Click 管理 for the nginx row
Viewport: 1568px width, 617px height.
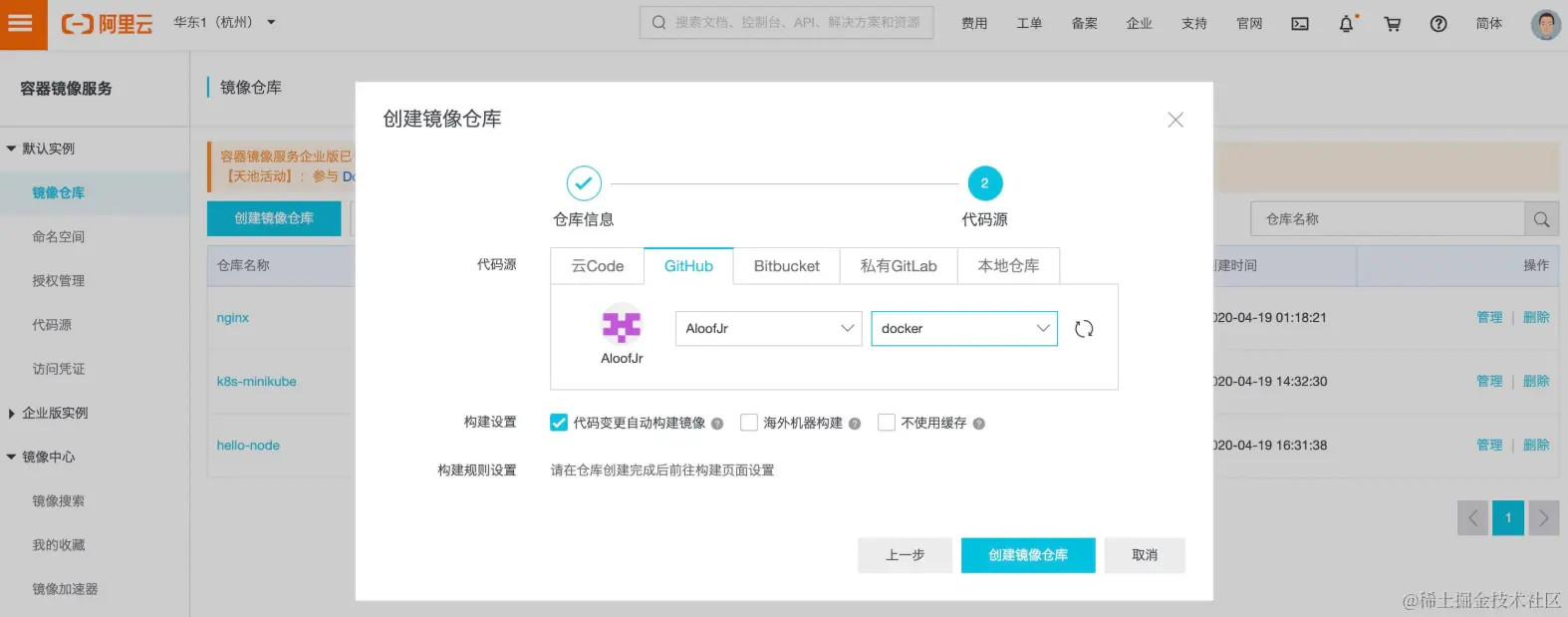[1489, 318]
